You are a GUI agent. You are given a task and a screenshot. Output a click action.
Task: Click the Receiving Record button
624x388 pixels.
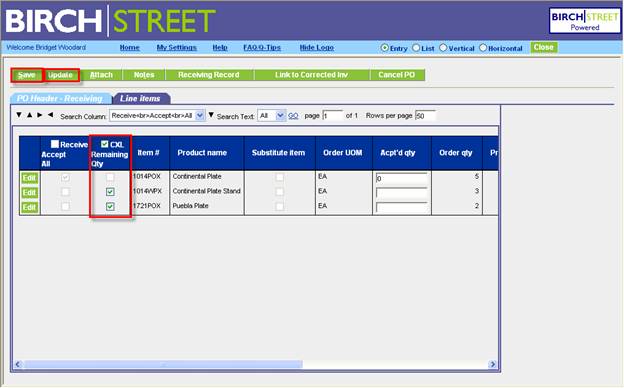209,75
